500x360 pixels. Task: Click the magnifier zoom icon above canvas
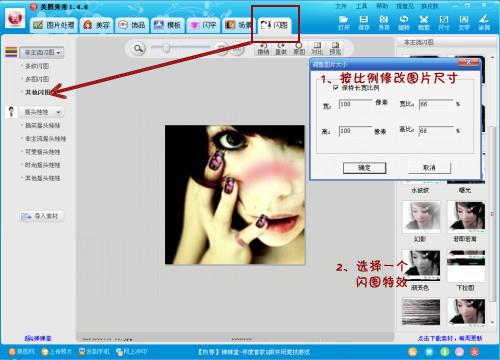[x=138, y=49]
